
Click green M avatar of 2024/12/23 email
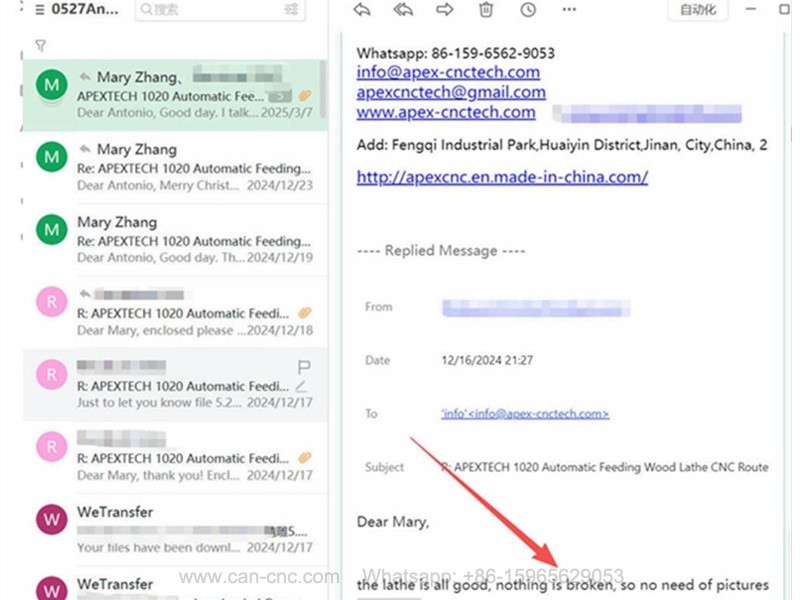[x=52, y=157]
